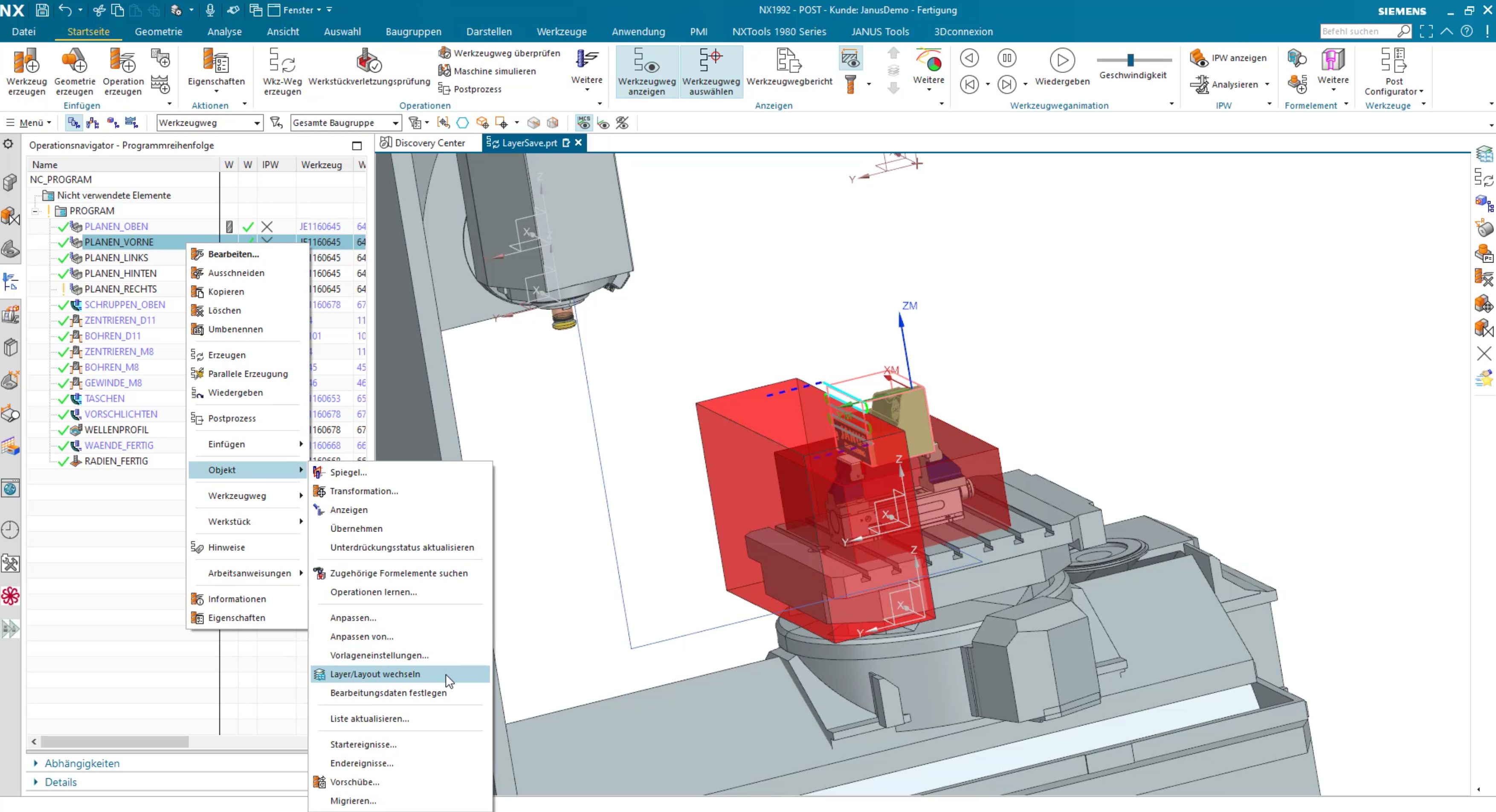Adjust the Geschwindigkeit slider handle
The image size is (1496, 812).
click(1130, 60)
